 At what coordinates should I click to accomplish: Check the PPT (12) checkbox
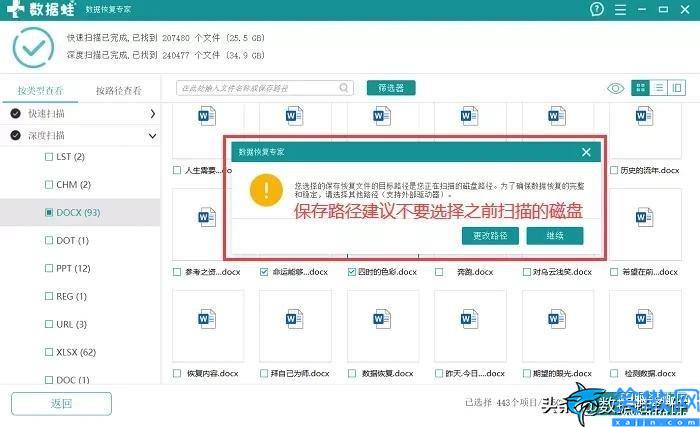[x=49, y=268]
